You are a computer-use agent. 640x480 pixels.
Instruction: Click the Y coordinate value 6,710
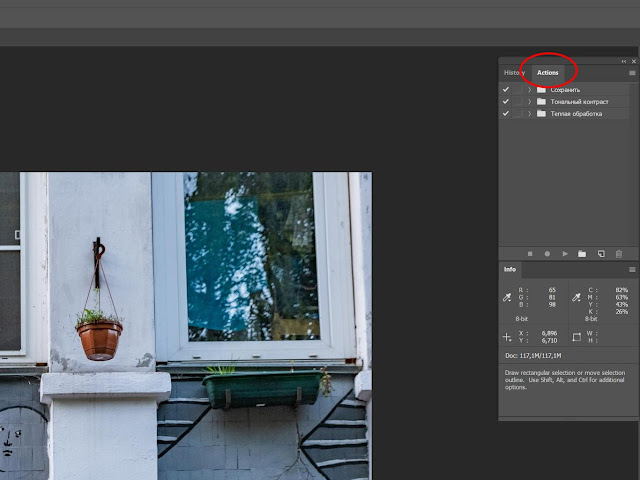(549, 340)
